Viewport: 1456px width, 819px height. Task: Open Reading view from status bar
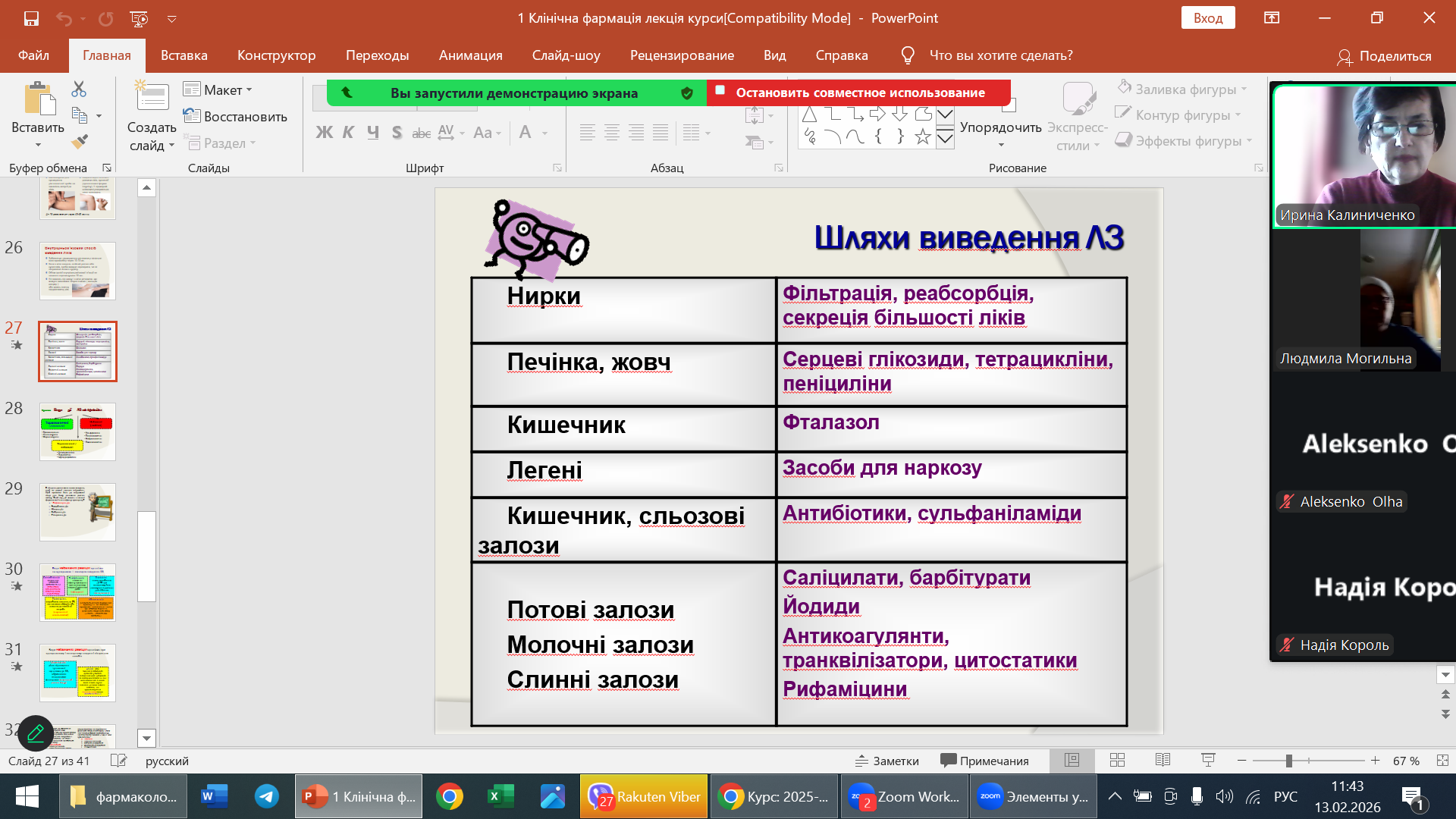coord(1163,761)
